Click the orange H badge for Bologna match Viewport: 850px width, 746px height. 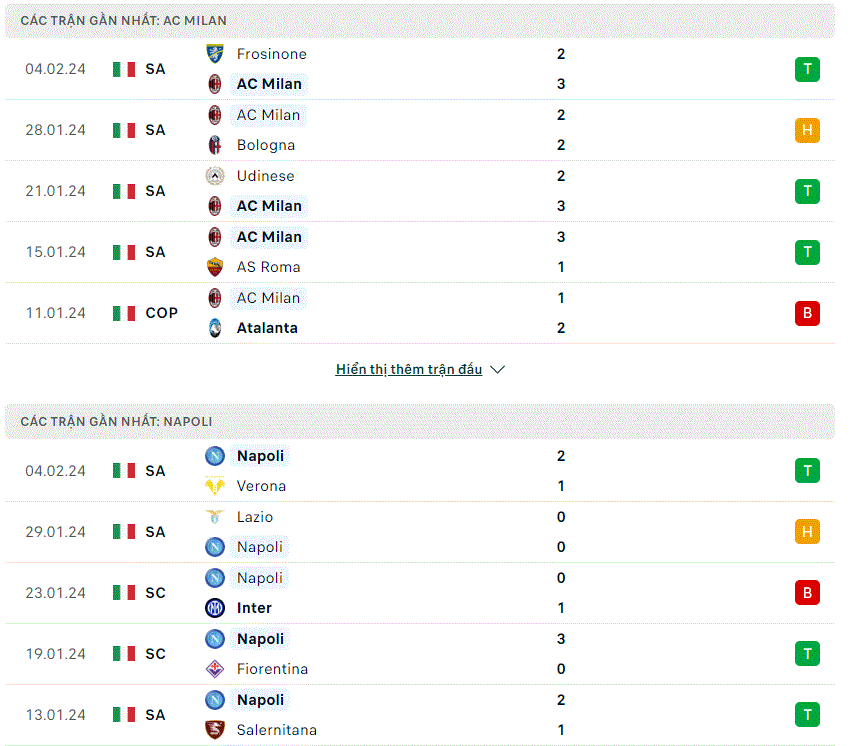tap(807, 130)
